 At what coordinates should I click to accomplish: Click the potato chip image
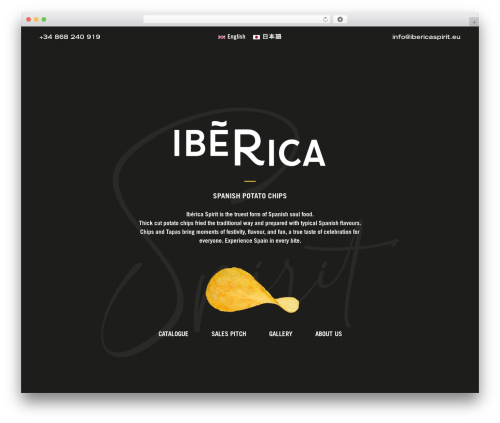252,290
